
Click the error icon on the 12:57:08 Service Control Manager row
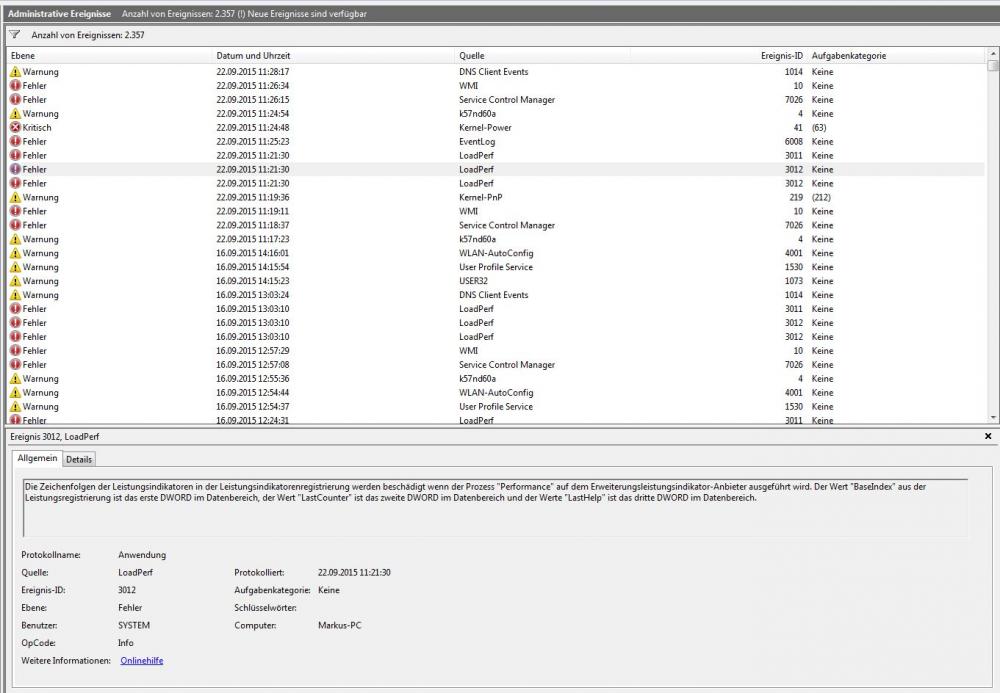(x=15, y=365)
